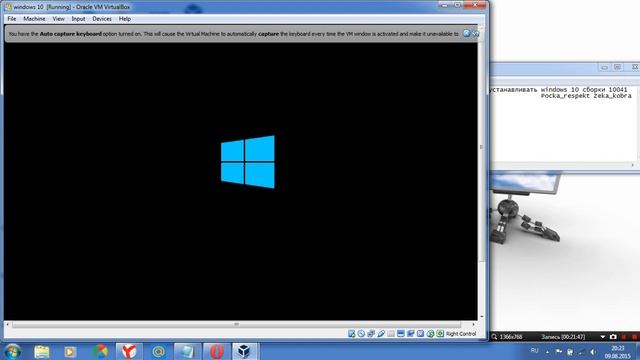Click the Right Control host key label
Screen dimensions: 640x360
click(461, 334)
